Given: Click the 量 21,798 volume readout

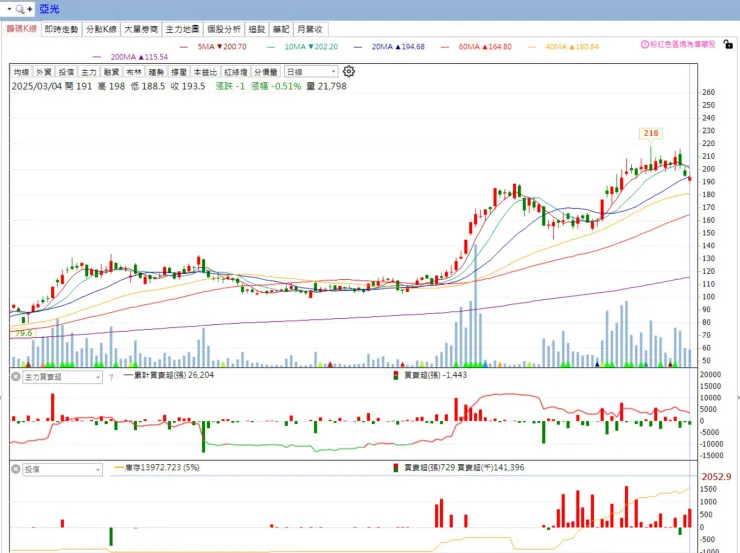Looking at the screenshot, I should pos(327,86).
